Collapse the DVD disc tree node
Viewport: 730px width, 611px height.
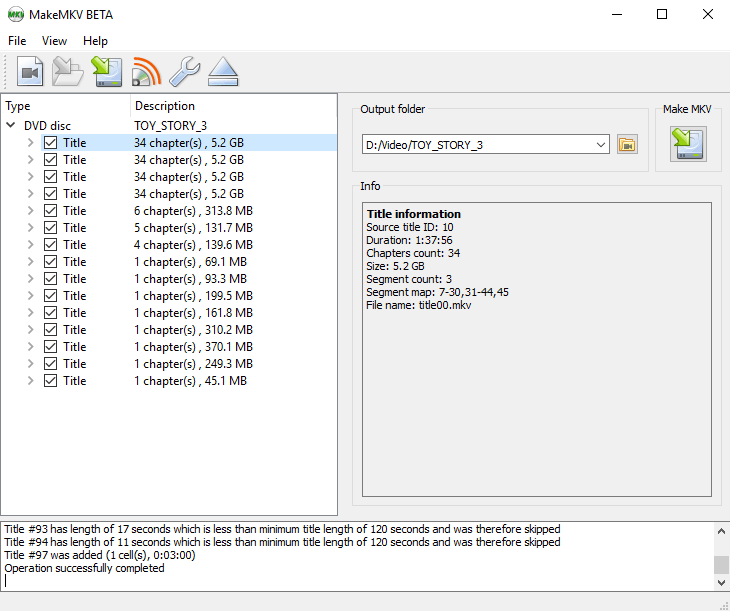10,125
